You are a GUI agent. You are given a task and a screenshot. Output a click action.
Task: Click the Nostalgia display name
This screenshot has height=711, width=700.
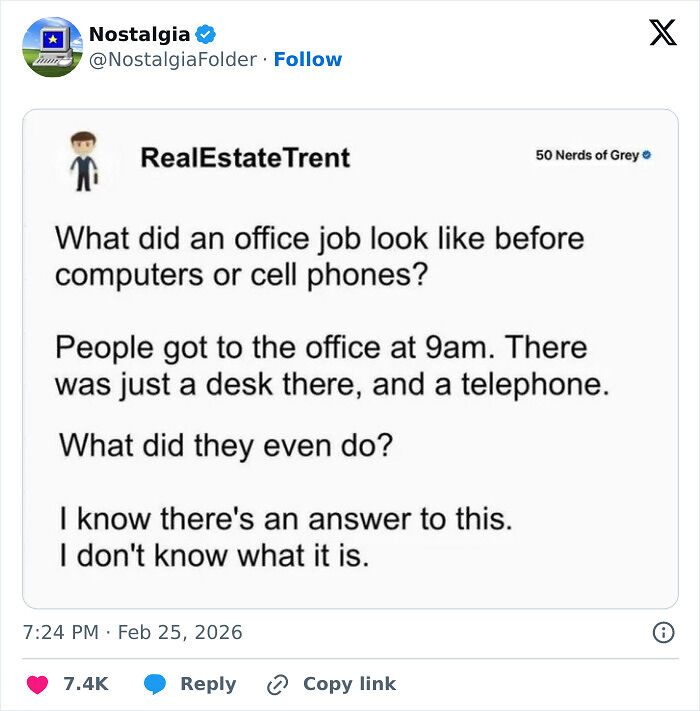(x=140, y=34)
